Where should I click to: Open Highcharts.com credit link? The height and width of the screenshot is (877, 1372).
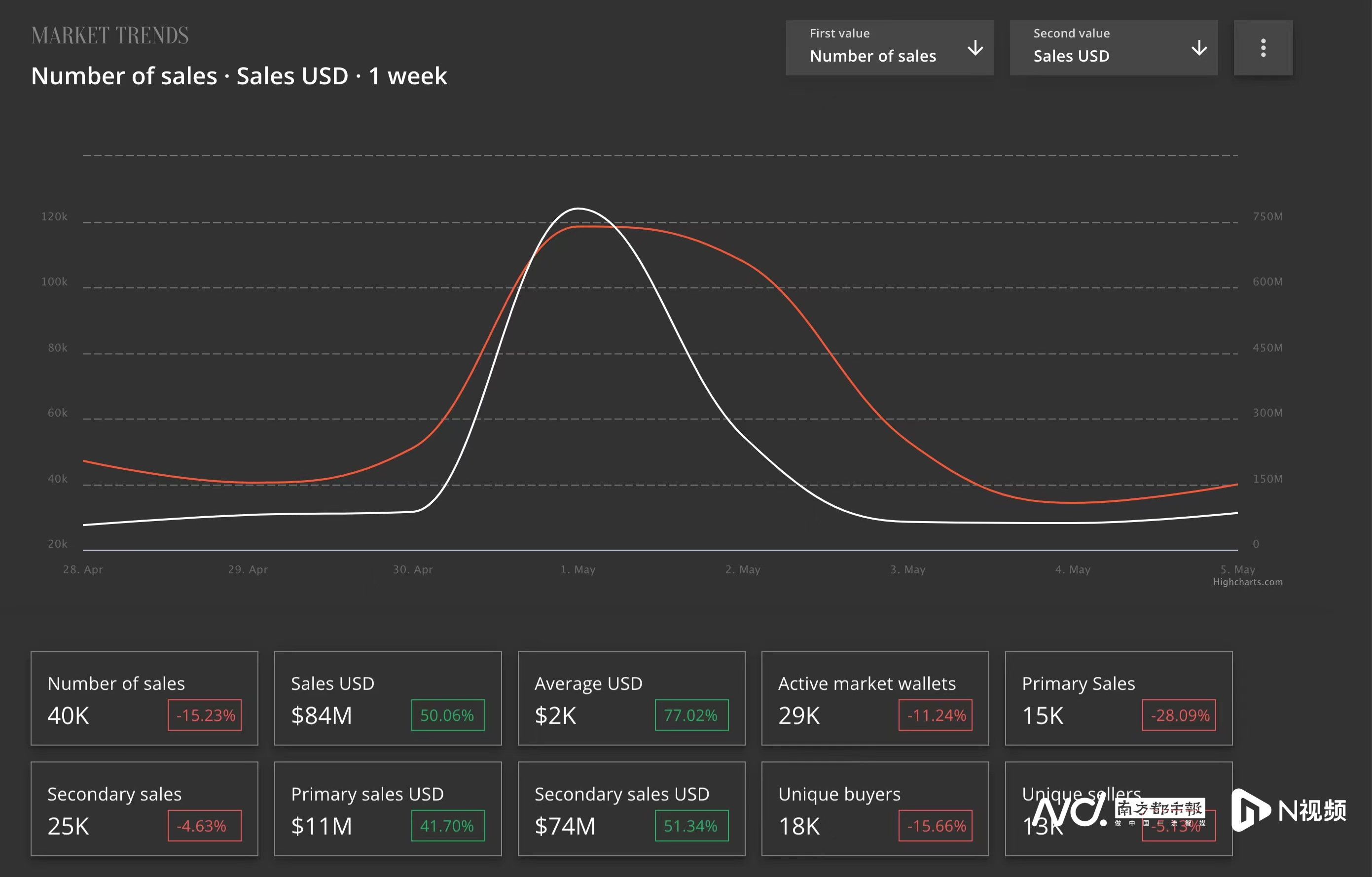click(x=1247, y=582)
